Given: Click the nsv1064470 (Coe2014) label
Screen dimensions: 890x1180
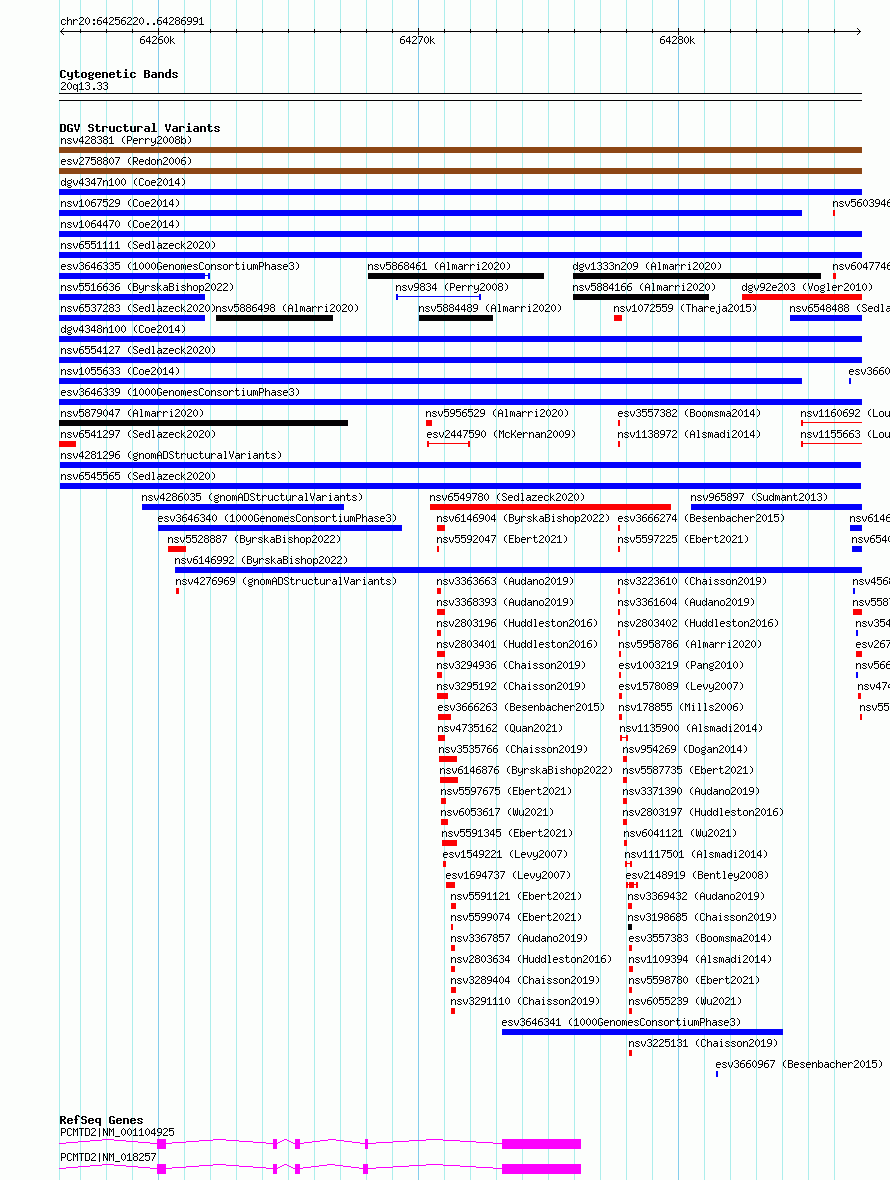Looking at the screenshot, I should pos(120,224).
